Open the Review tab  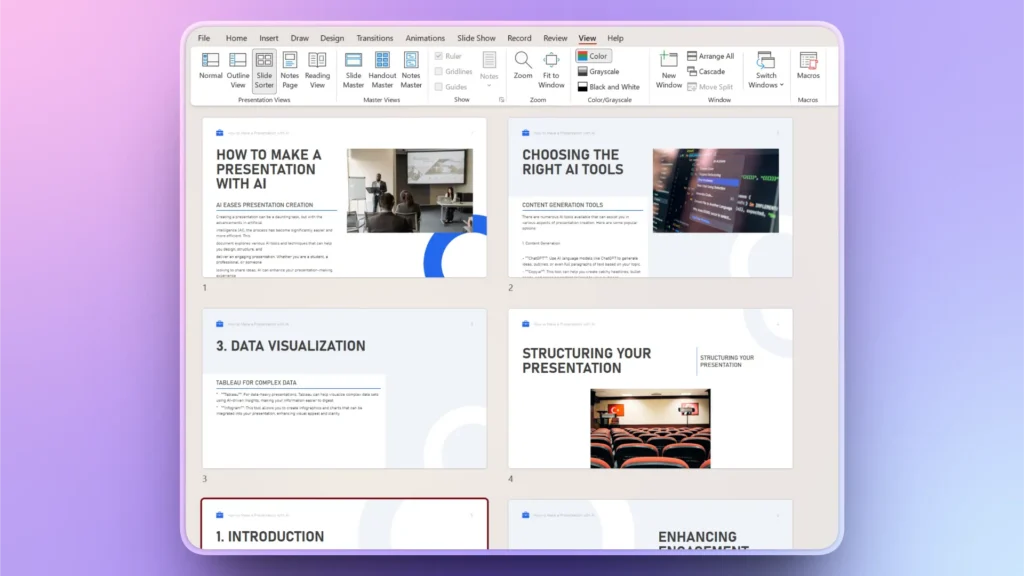click(555, 38)
